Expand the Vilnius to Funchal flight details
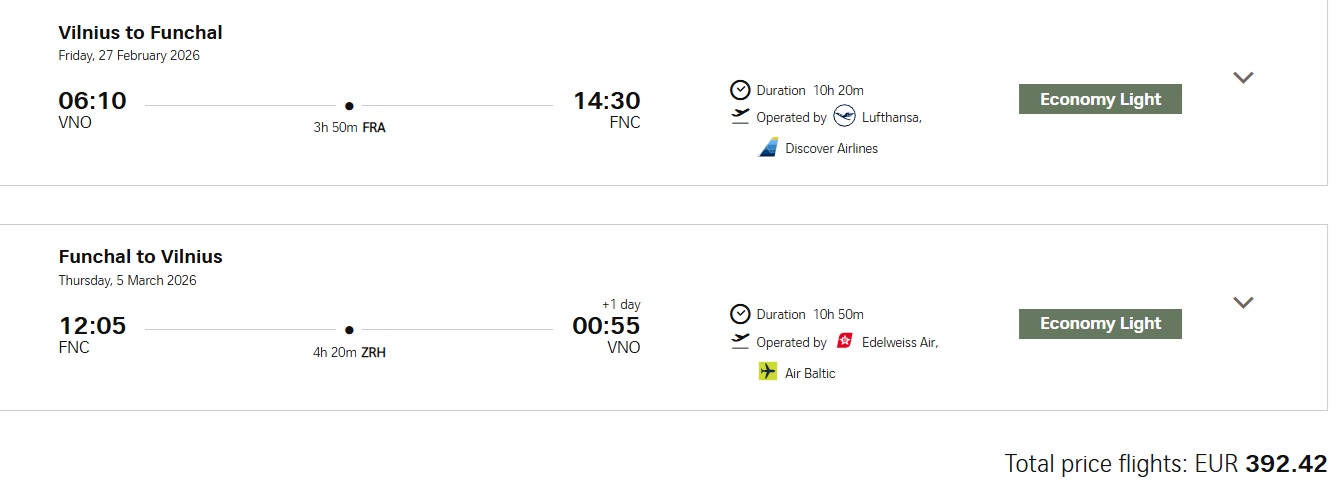Screen dimensions: 1340x494 tap(1243, 78)
